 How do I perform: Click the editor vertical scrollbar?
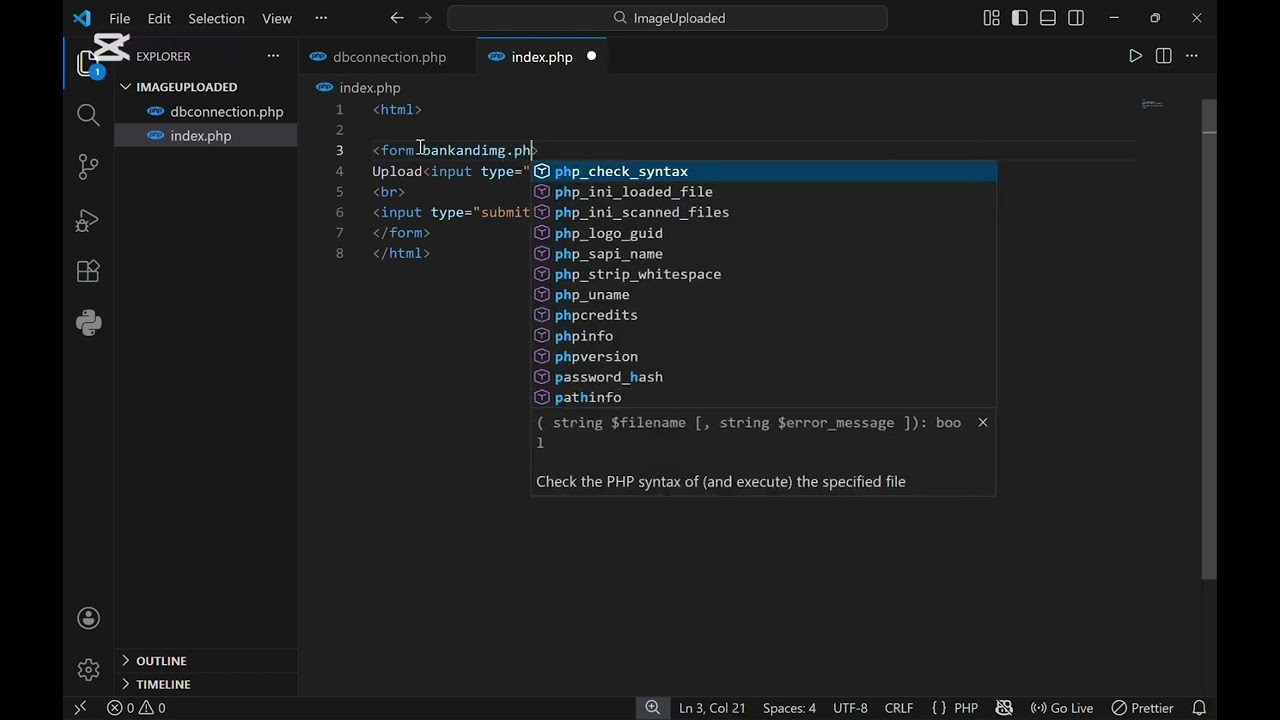click(x=1209, y=340)
